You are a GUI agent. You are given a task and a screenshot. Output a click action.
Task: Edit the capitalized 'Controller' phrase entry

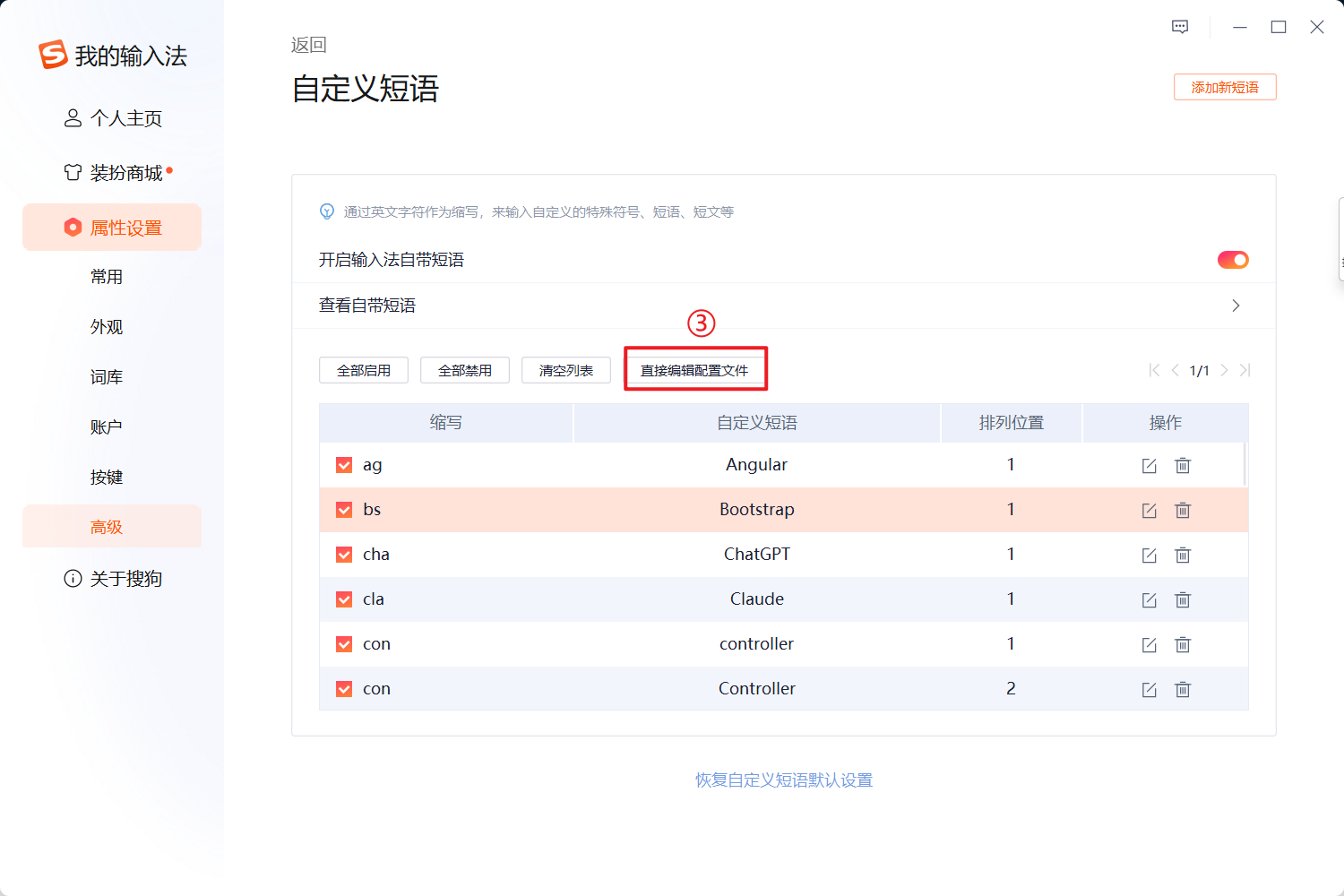tap(1149, 690)
